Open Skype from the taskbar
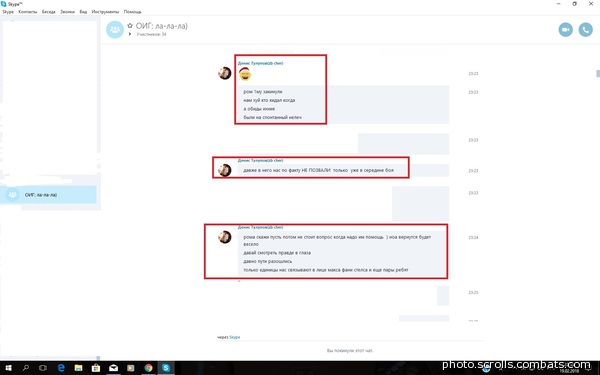This screenshot has width=600, height=375. click(166, 368)
